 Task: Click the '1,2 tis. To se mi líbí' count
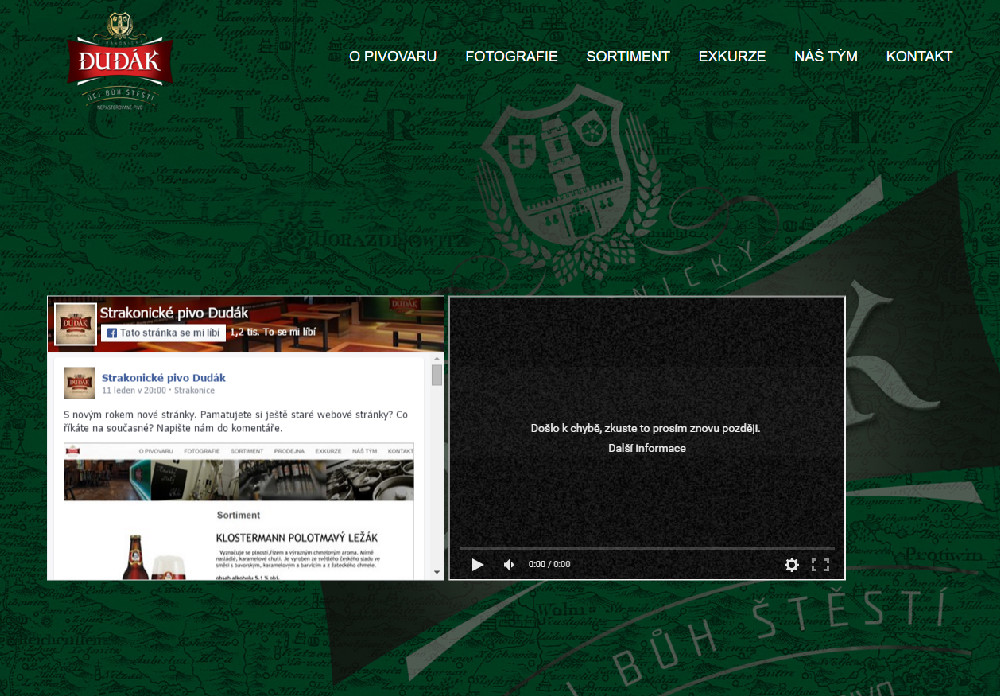tap(273, 332)
